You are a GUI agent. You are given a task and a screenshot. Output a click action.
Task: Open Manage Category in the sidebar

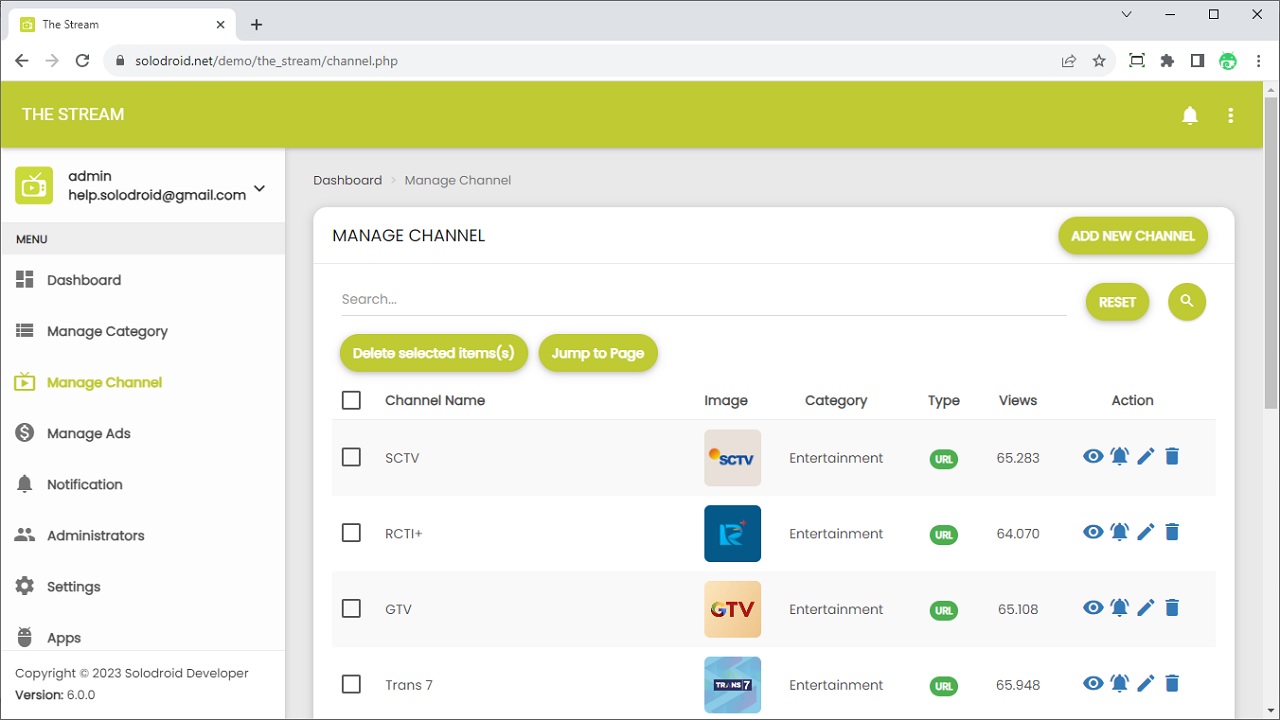[107, 331]
